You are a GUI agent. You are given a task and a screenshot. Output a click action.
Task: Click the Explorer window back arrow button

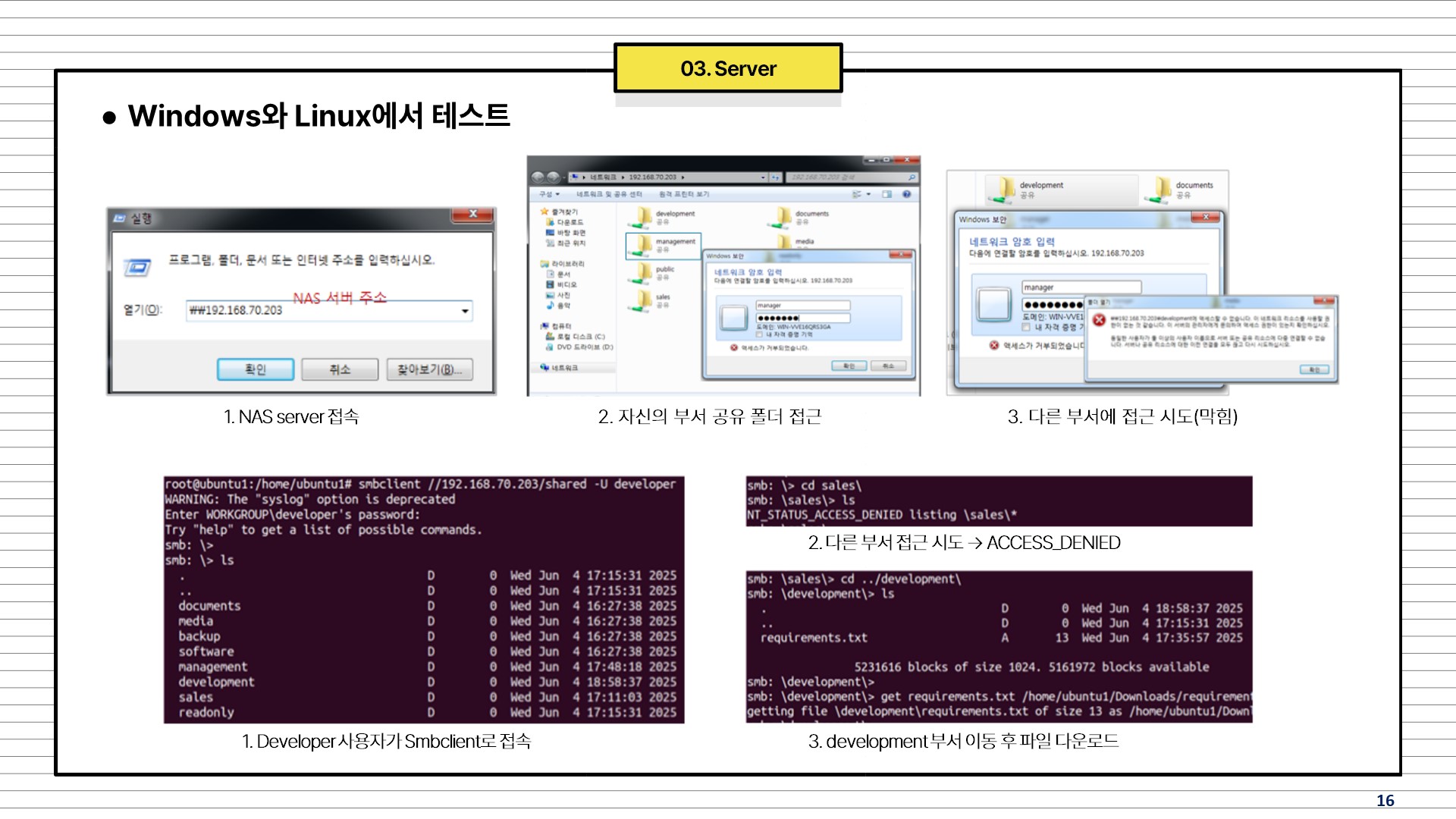pos(538,177)
